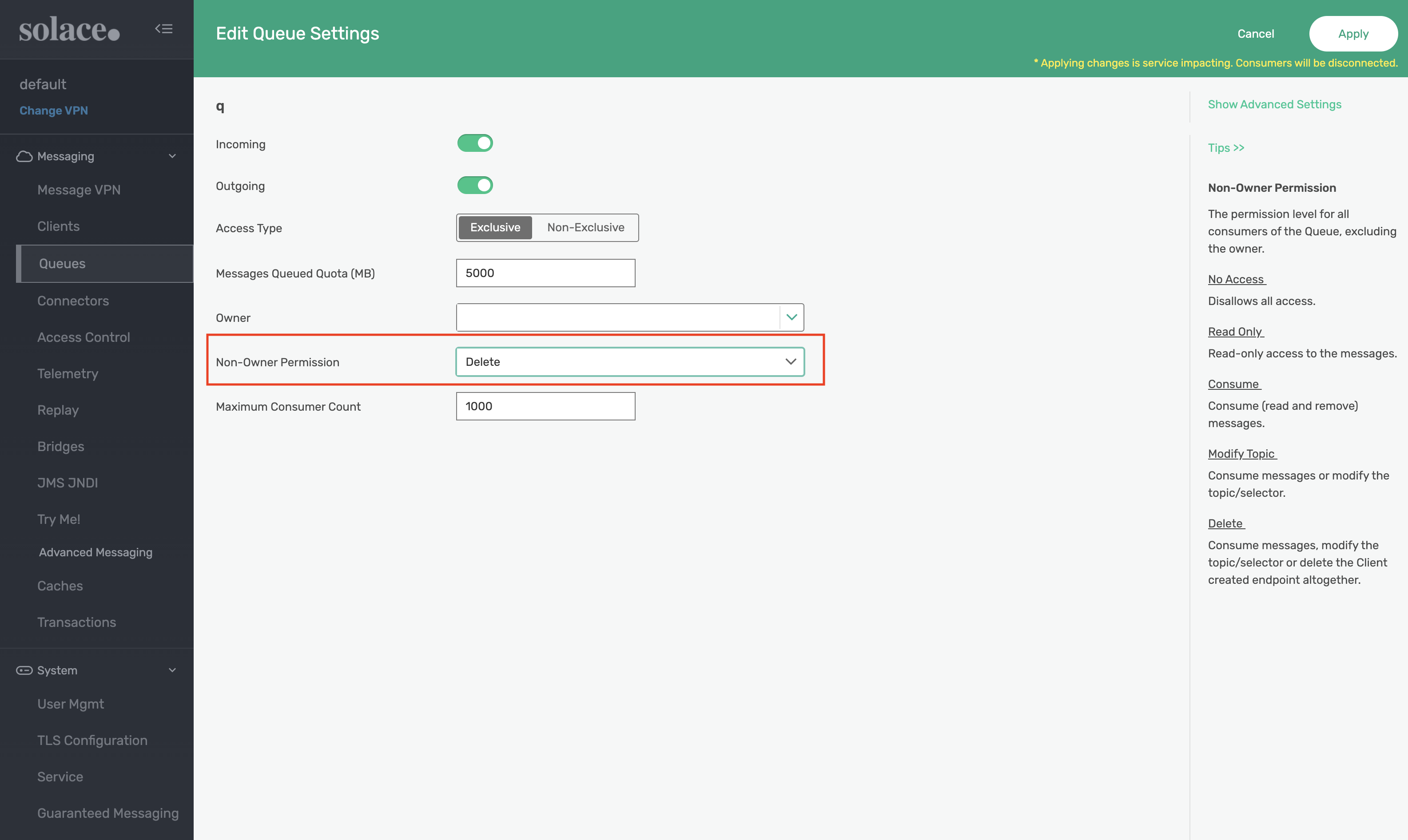
Task: Select Non-Exclusive access type
Action: tap(585, 228)
